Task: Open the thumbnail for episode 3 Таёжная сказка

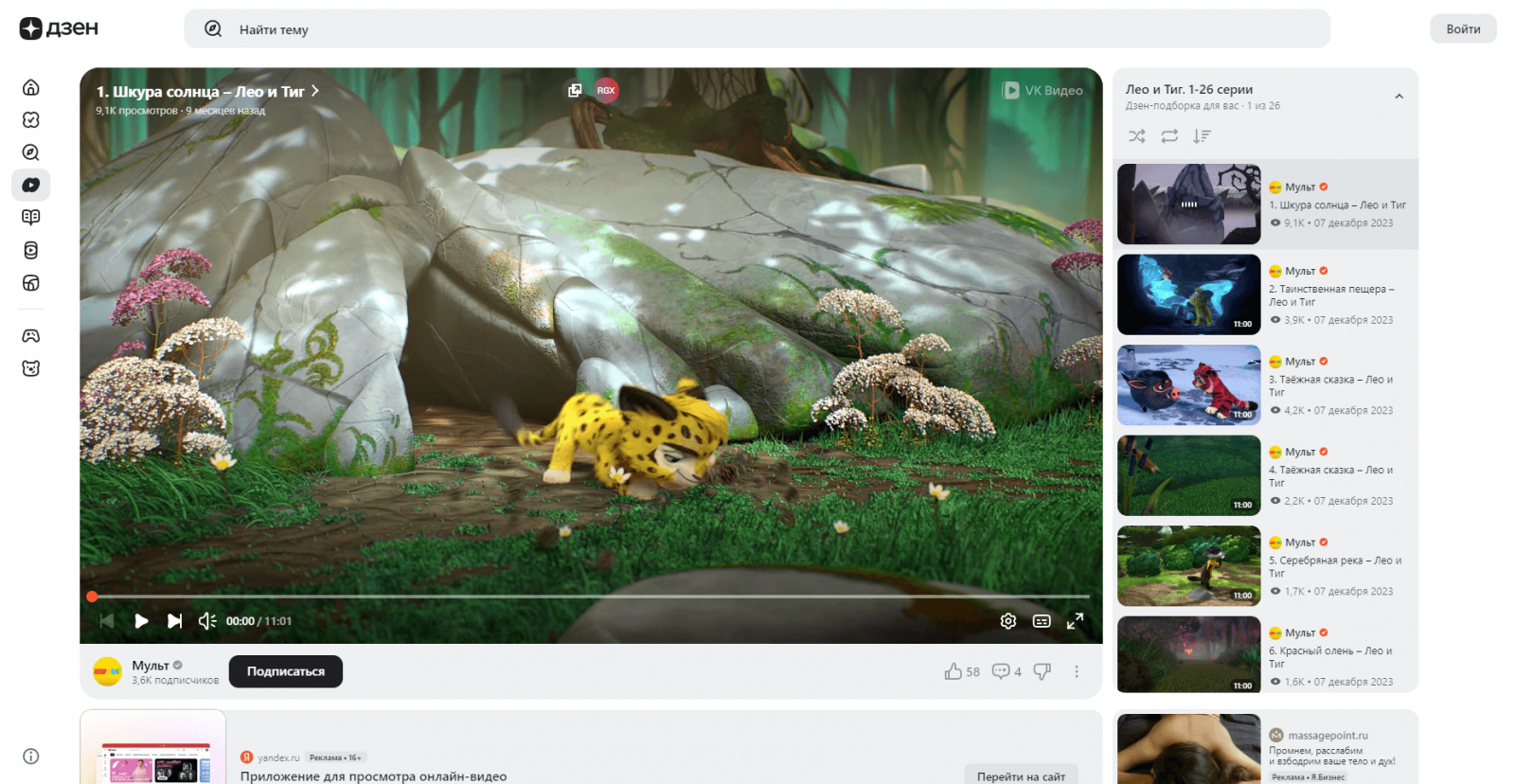Action: 1189,385
